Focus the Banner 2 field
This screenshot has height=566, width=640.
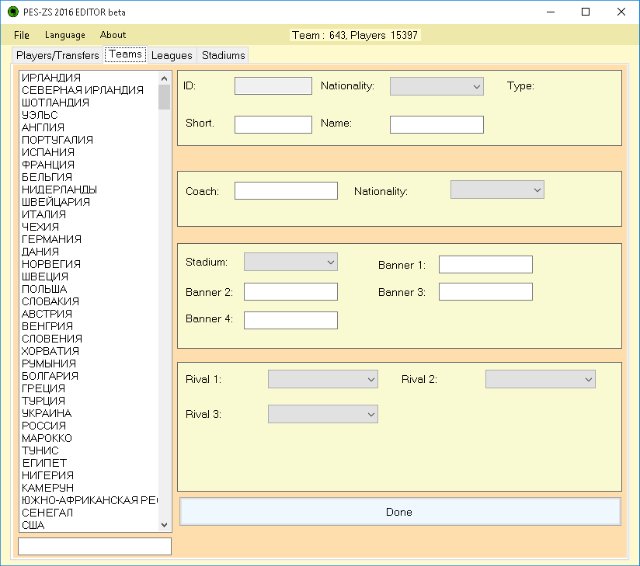[x=291, y=292]
